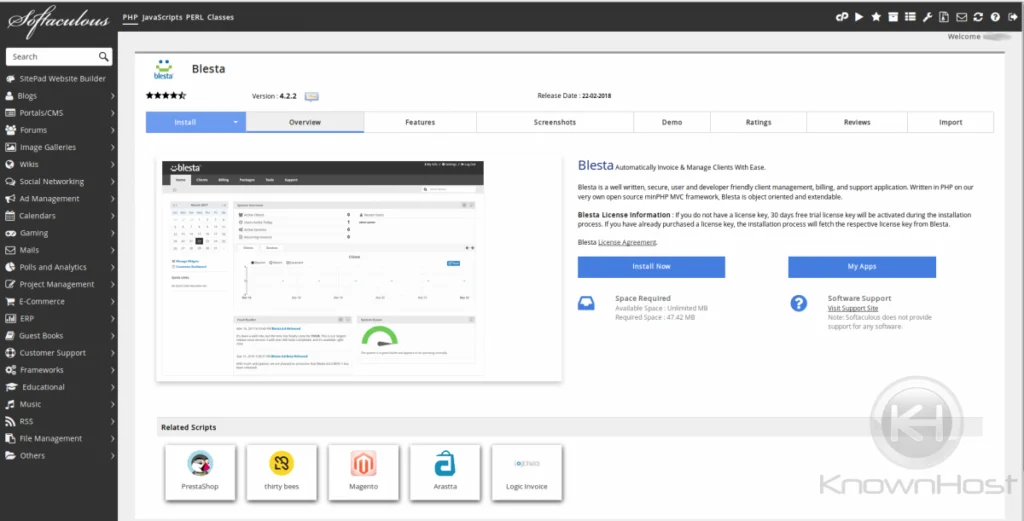This screenshot has width=1024, height=521.
Task: Open Arastta related script
Action: point(445,473)
